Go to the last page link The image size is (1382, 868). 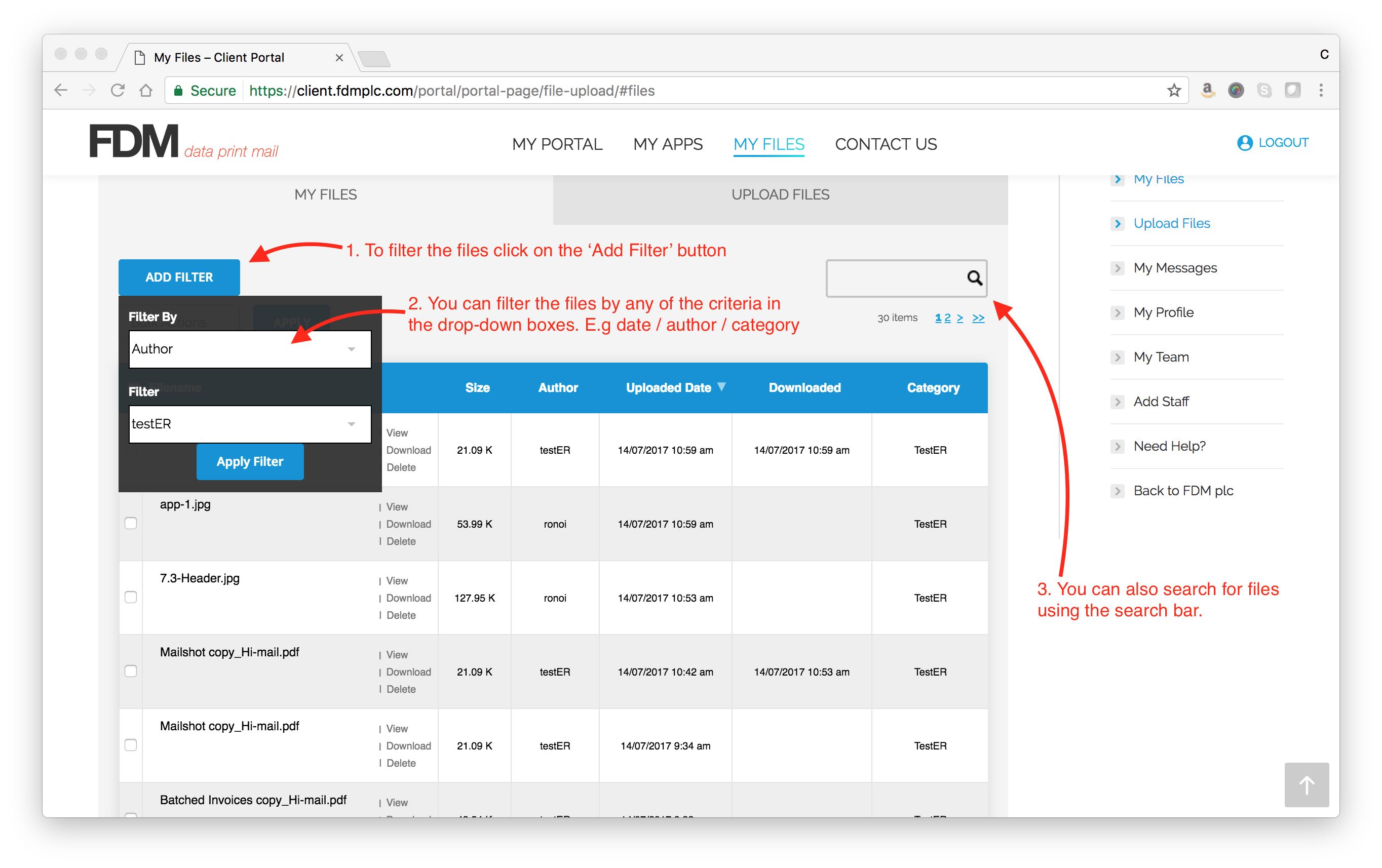(x=978, y=318)
